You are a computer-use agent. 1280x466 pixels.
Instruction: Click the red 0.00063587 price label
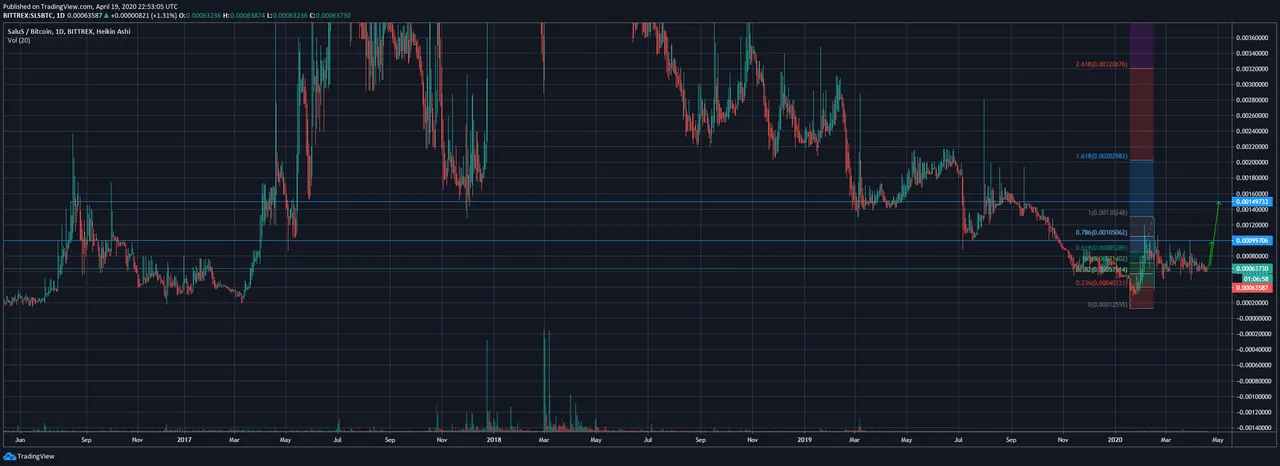pyautogui.click(x=1252, y=288)
